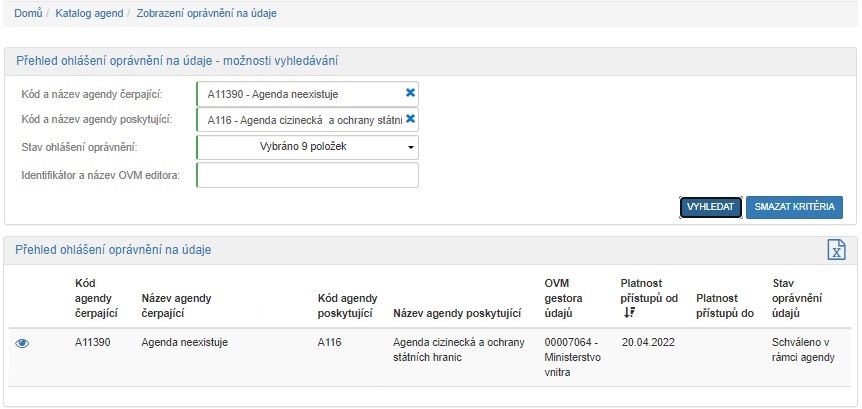Click the Stav oprávnění údajů column header
The width and height of the screenshot is (862, 409).
[x=797, y=298]
